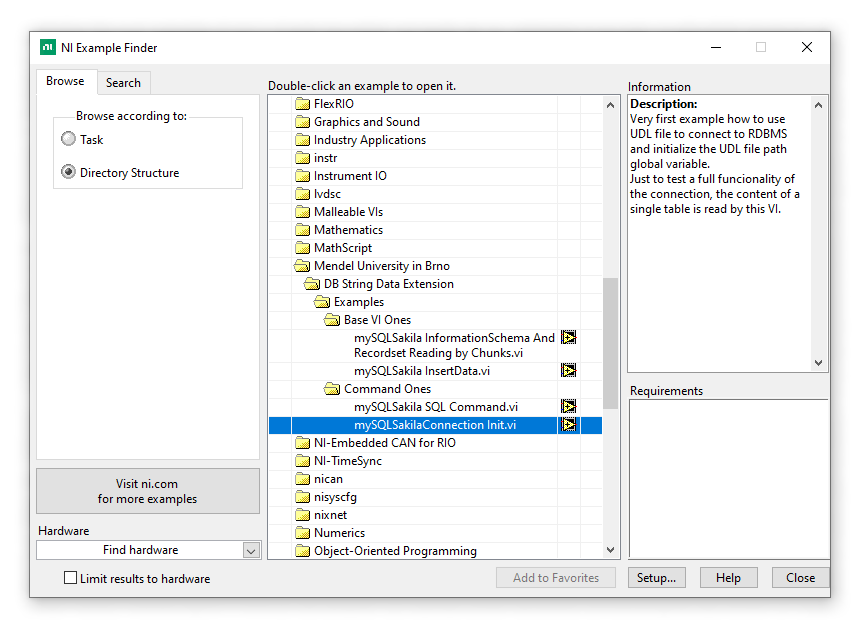Select the Task radio button
Screen dimensions: 864x635
69,140
